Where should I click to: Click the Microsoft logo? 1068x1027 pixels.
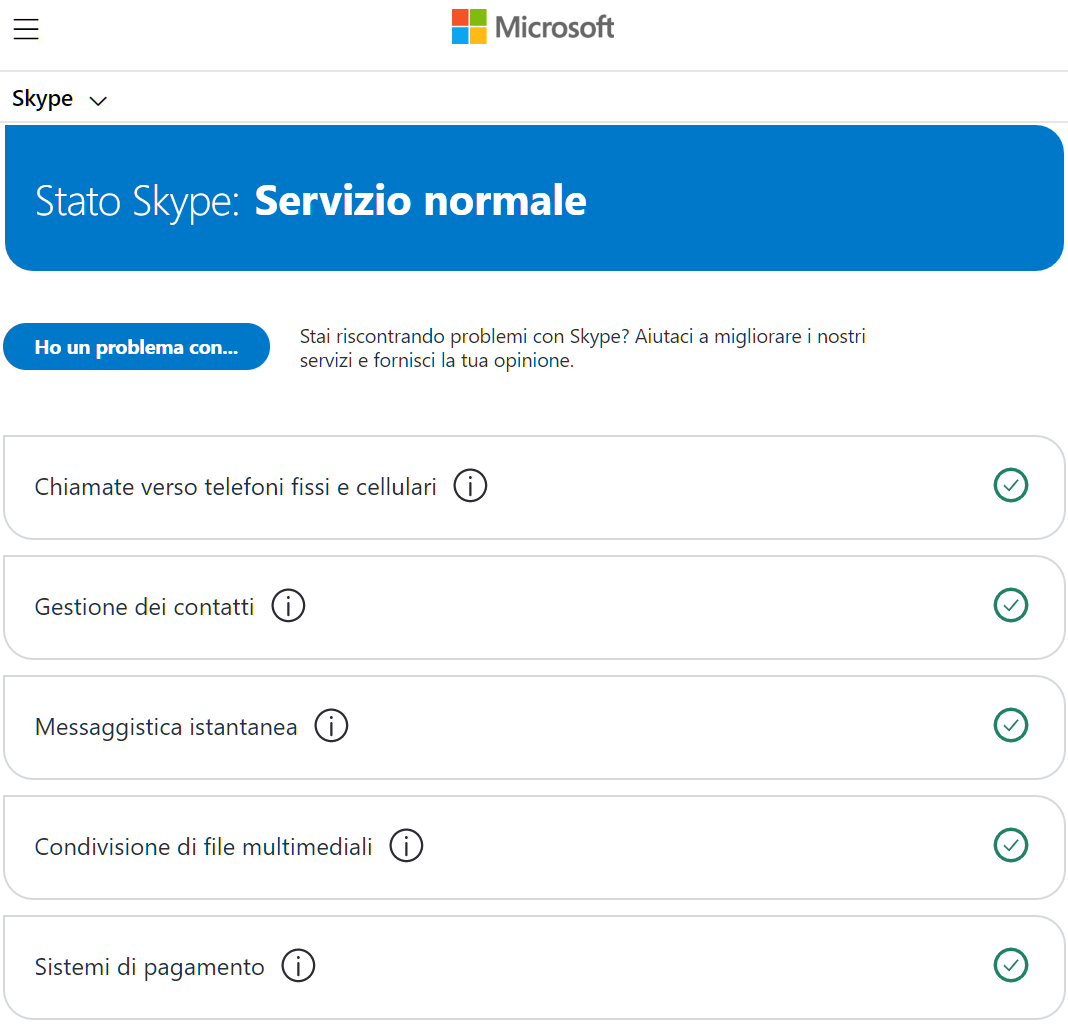pos(533,27)
